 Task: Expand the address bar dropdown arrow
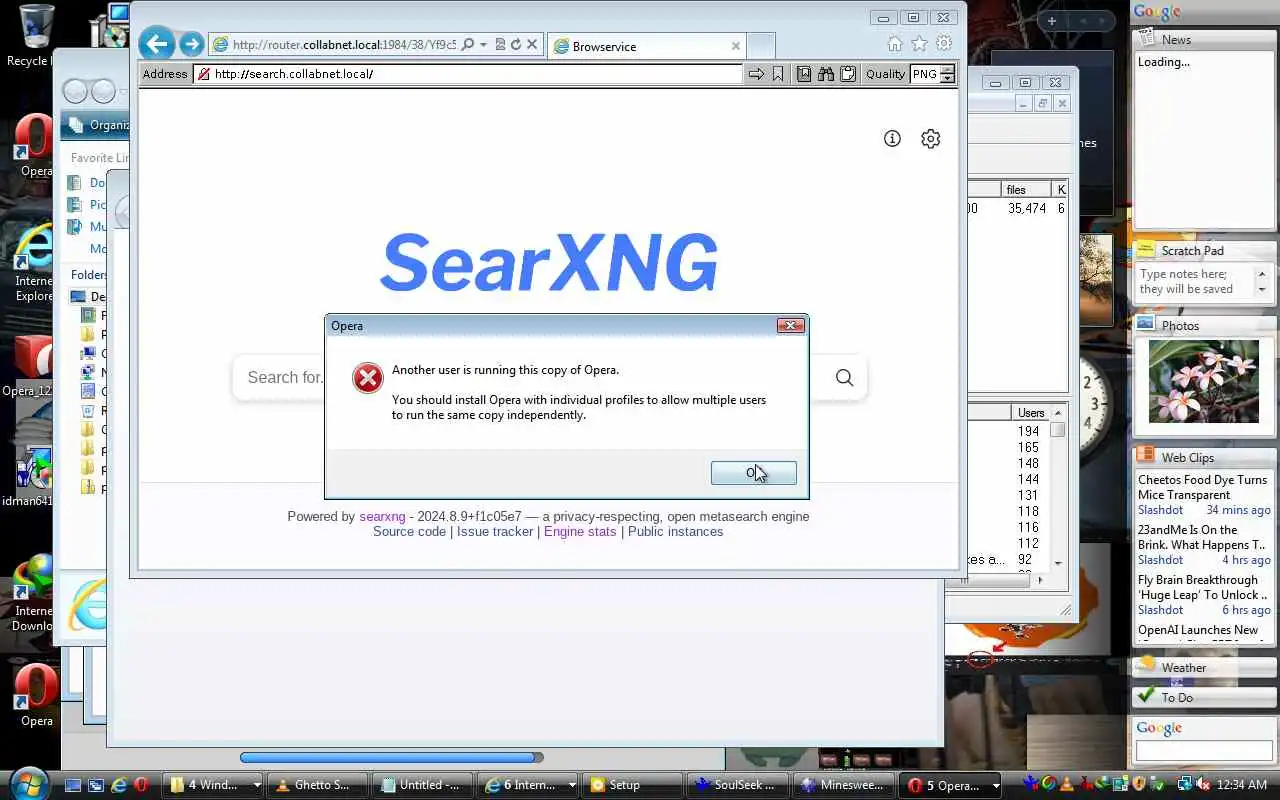[483, 45]
